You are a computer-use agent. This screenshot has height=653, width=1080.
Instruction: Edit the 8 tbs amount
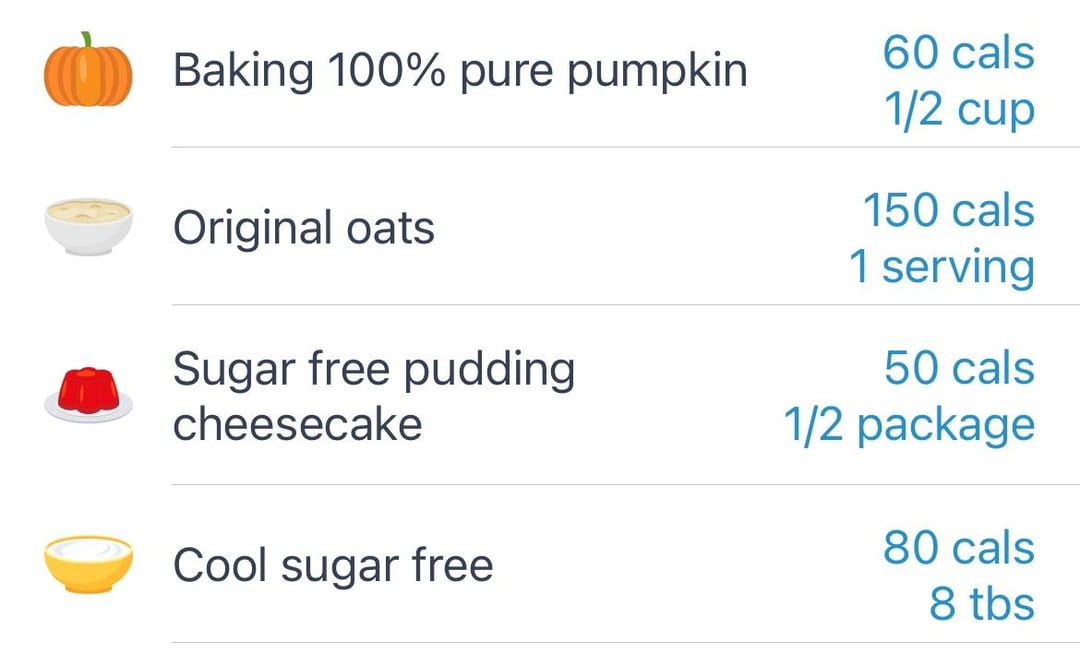(982, 604)
